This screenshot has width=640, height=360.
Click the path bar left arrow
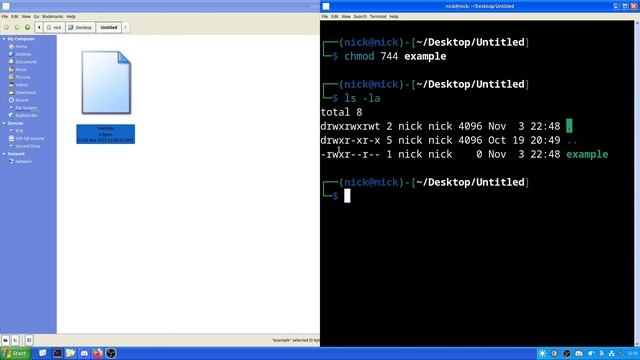pos(39,27)
